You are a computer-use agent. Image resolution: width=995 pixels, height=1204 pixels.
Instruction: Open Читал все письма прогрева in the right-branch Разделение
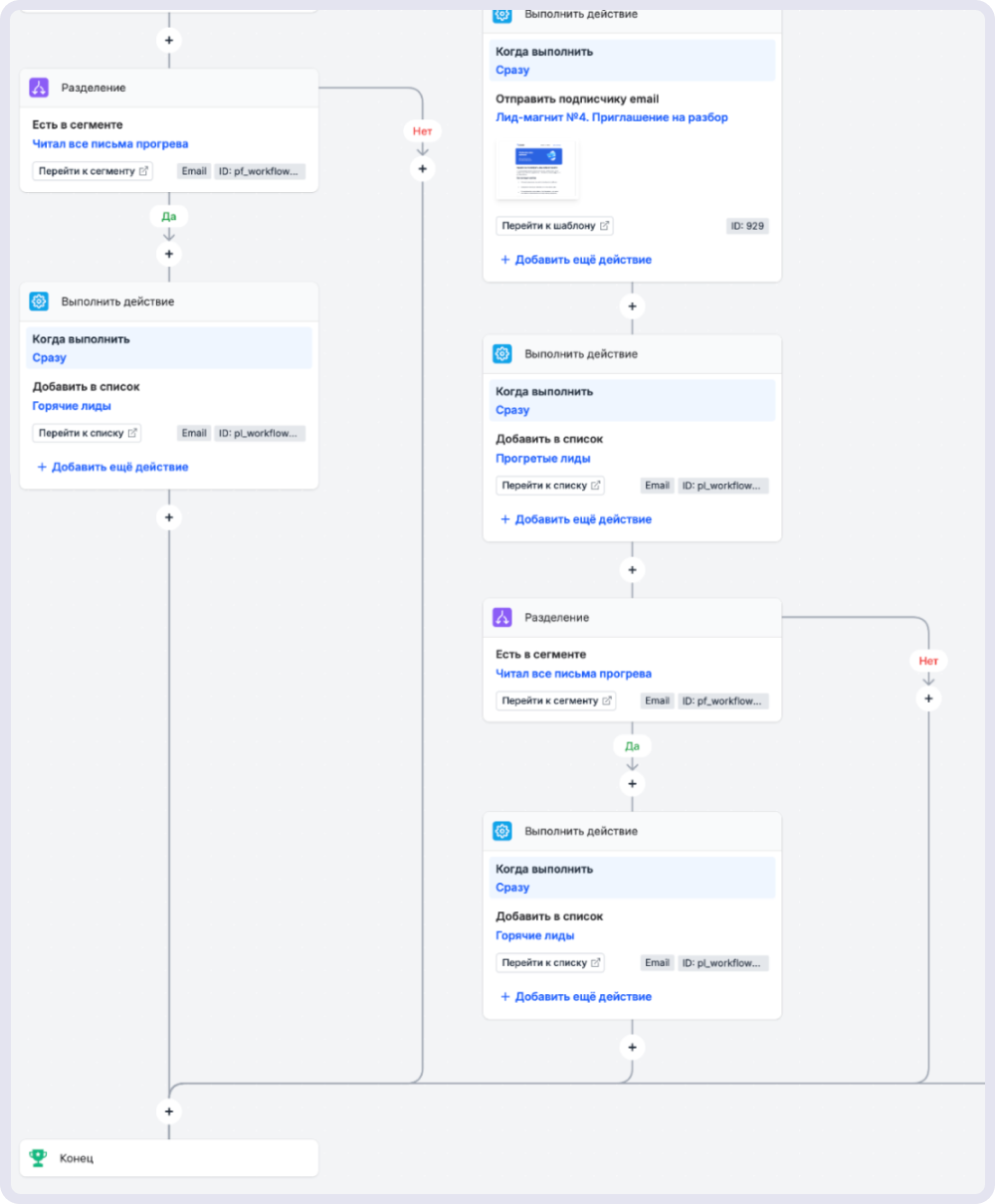574,674
